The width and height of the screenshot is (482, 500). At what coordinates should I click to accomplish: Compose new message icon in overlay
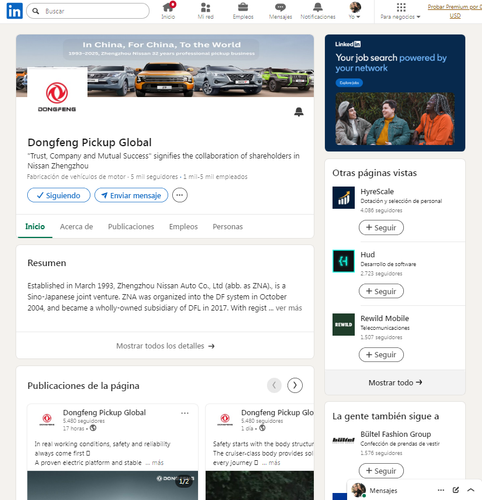point(456,490)
